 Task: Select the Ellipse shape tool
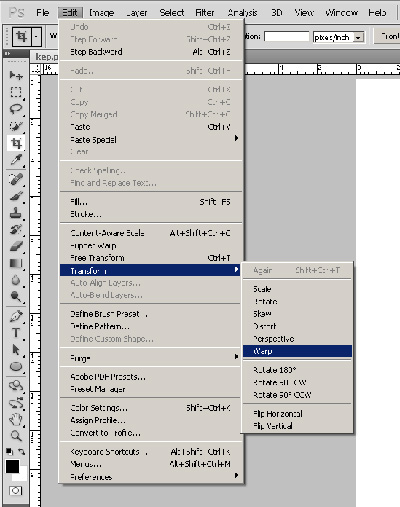point(16,367)
